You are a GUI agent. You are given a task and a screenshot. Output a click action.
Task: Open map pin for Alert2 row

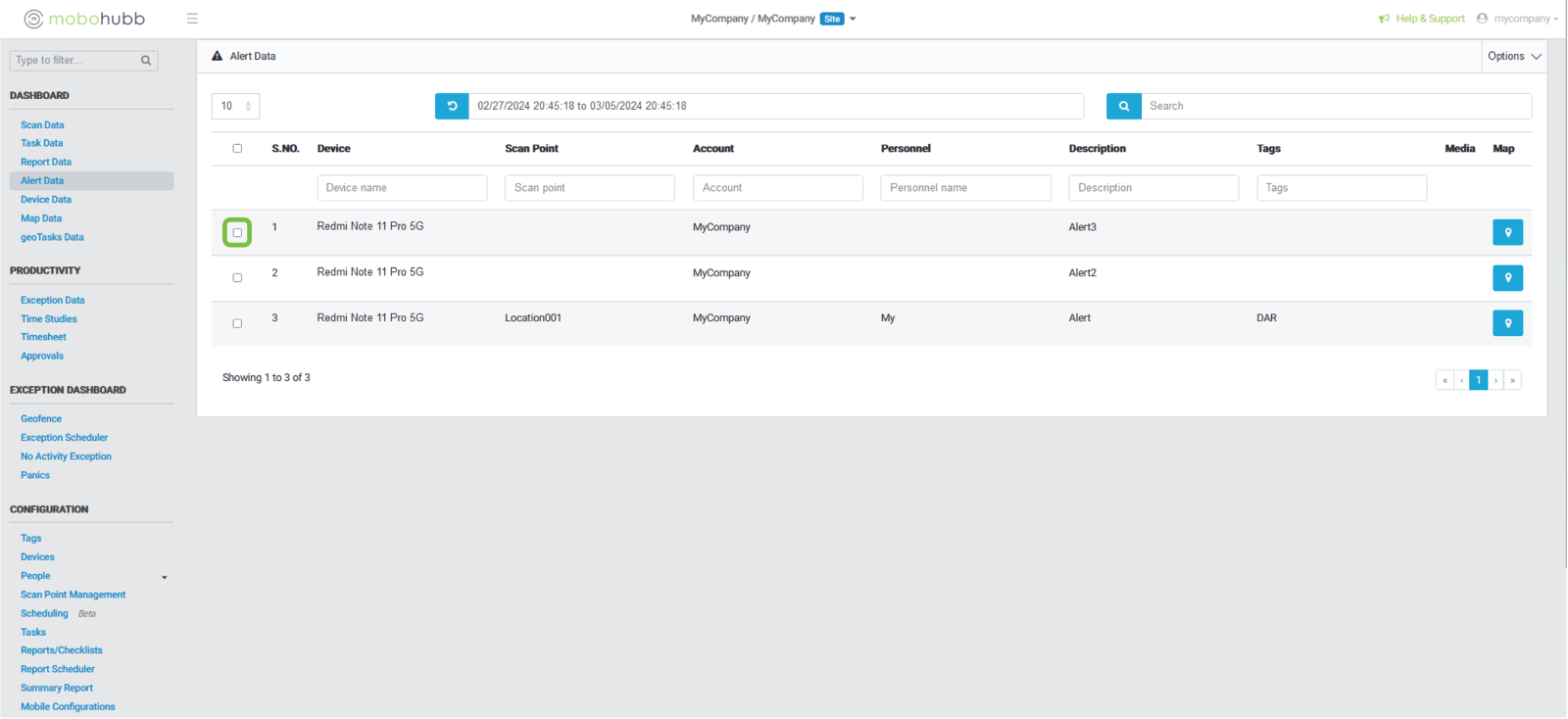1506,278
